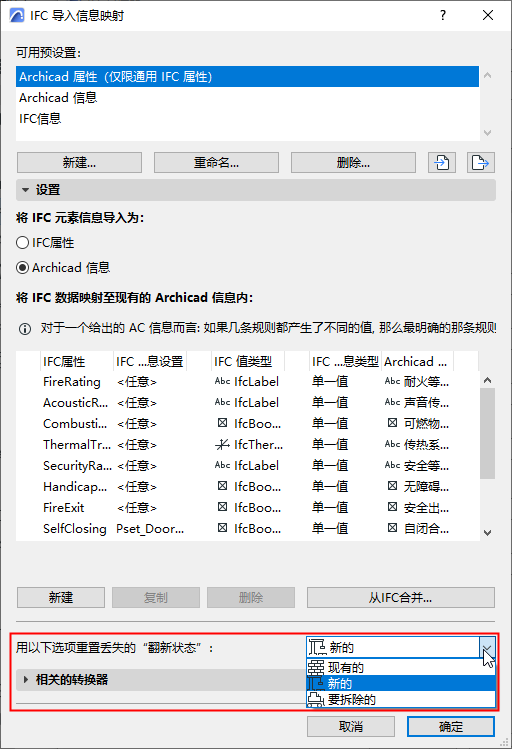The image size is (512, 749).
Task: Collapse the 设置 section
Action: pos(26,190)
